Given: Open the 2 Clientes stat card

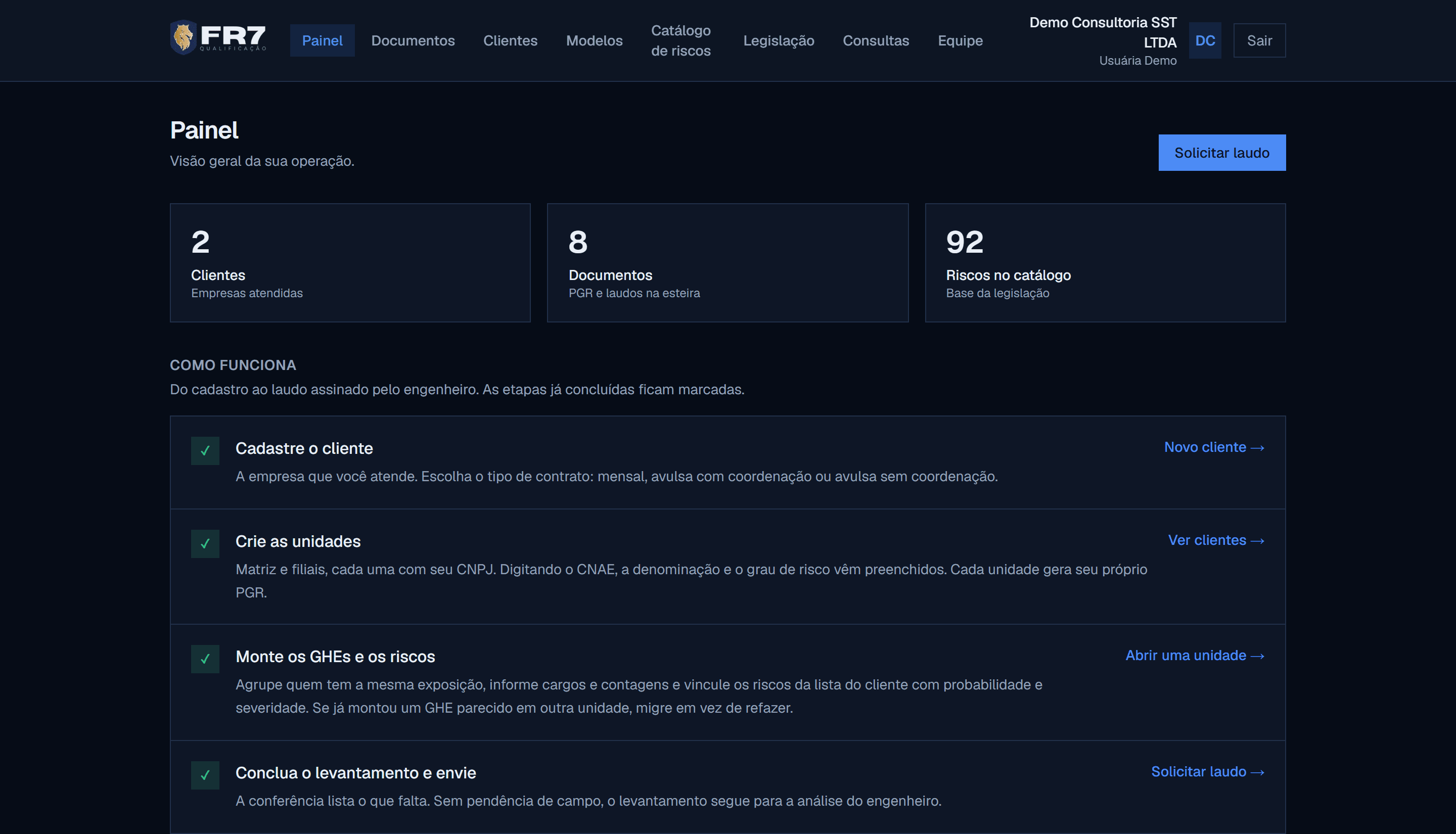Looking at the screenshot, I should (350, 263).
